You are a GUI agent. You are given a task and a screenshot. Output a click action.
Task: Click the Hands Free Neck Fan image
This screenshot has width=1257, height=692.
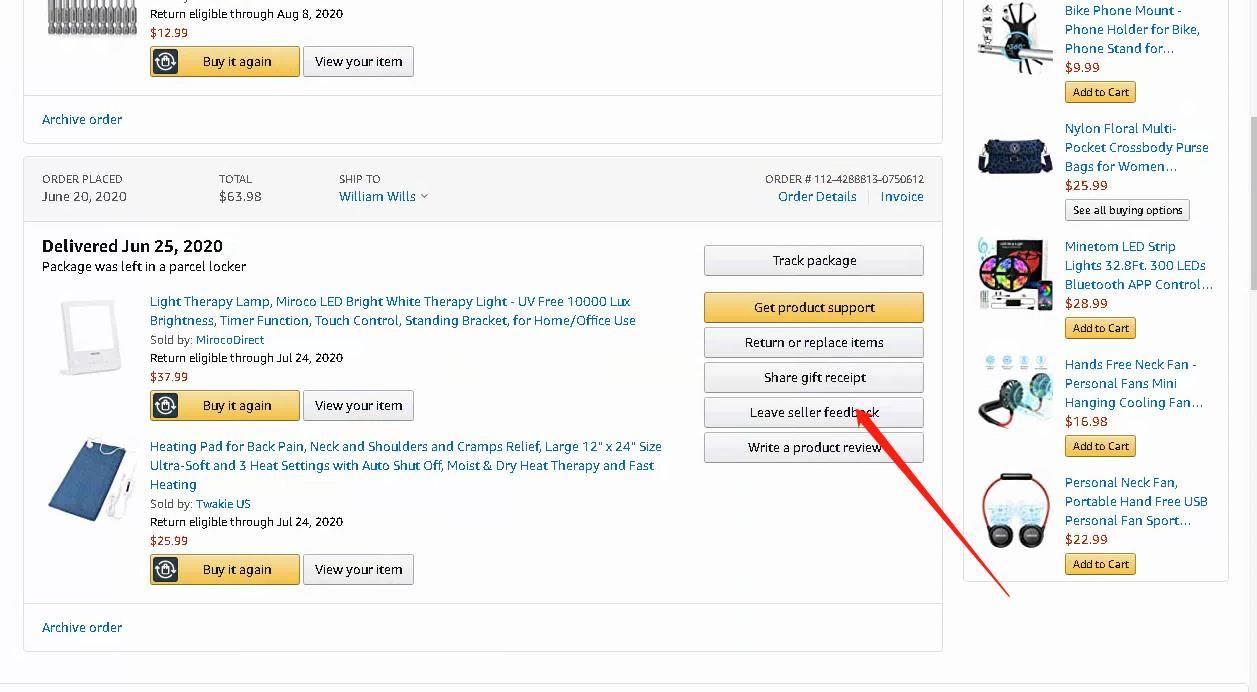[1015, 392]
